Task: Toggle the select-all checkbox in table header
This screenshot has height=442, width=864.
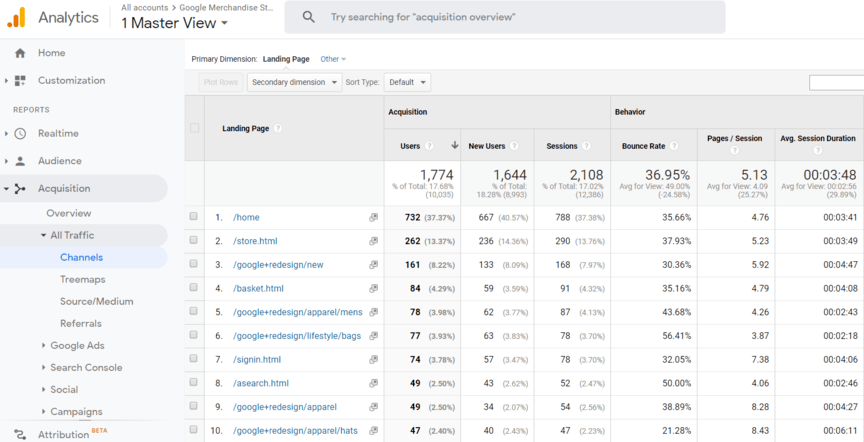Action: tap(194, 128)
